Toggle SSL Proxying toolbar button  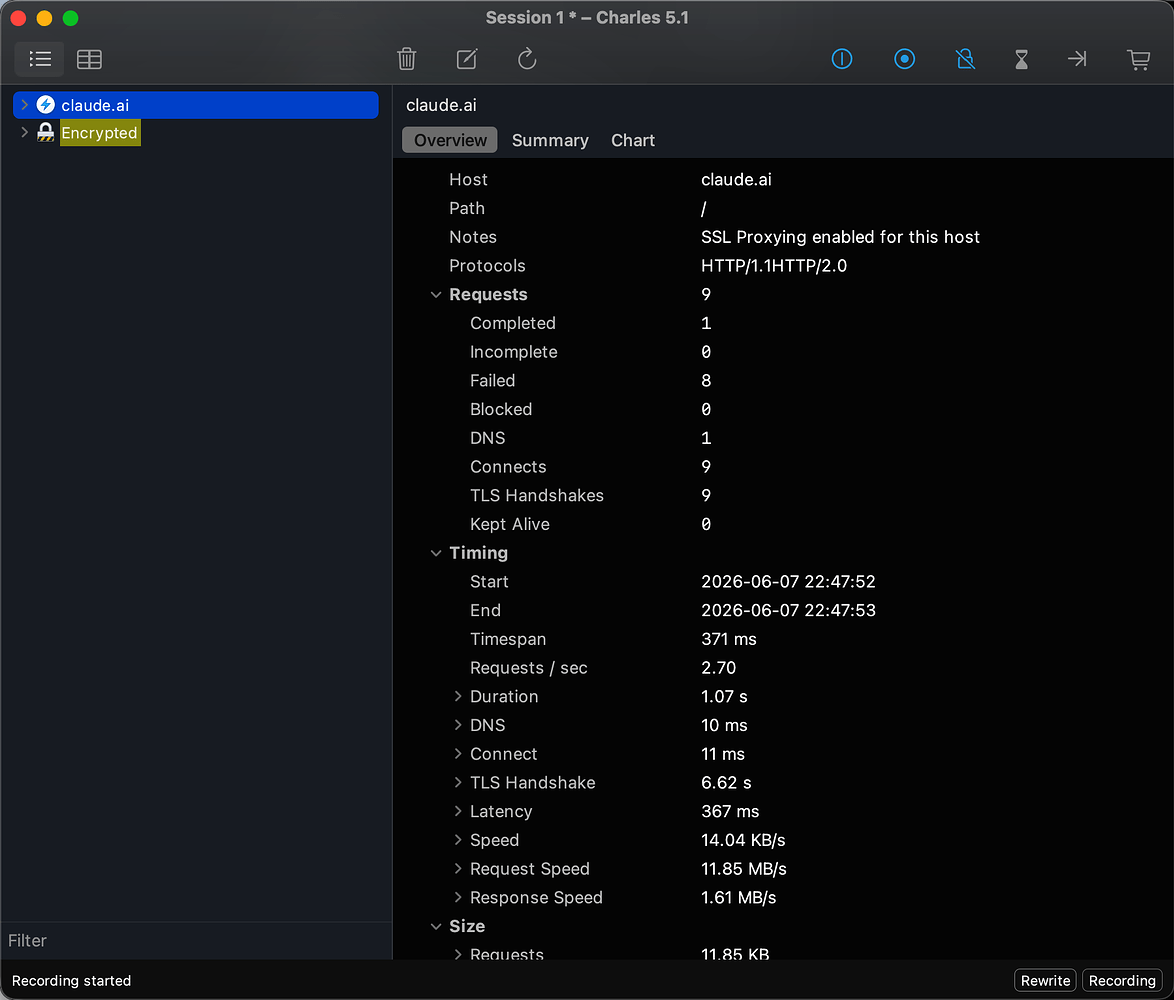[842, 59]
